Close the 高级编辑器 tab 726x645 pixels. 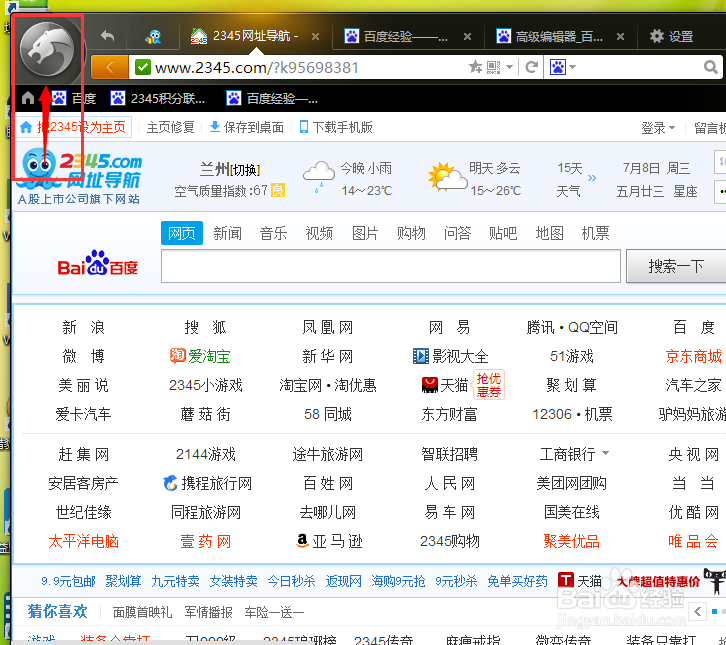click(620, 37)
